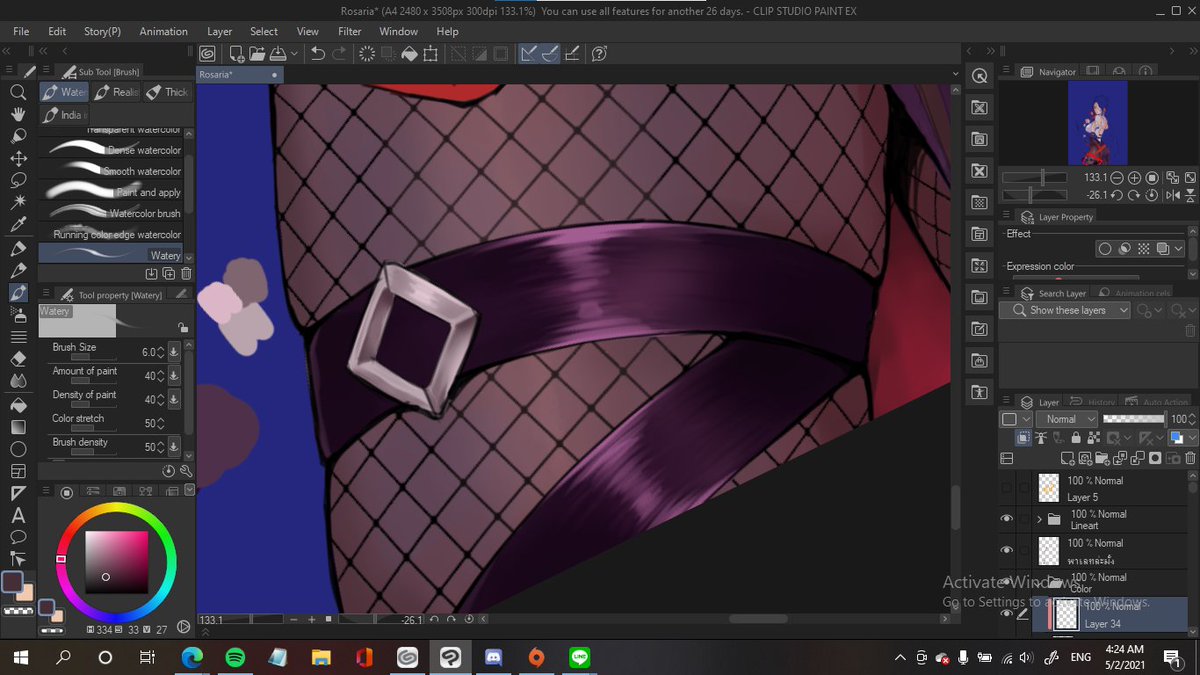Open the Save dropdown arrow
This screenshot has height=675, width=1200.
[293, 54]
